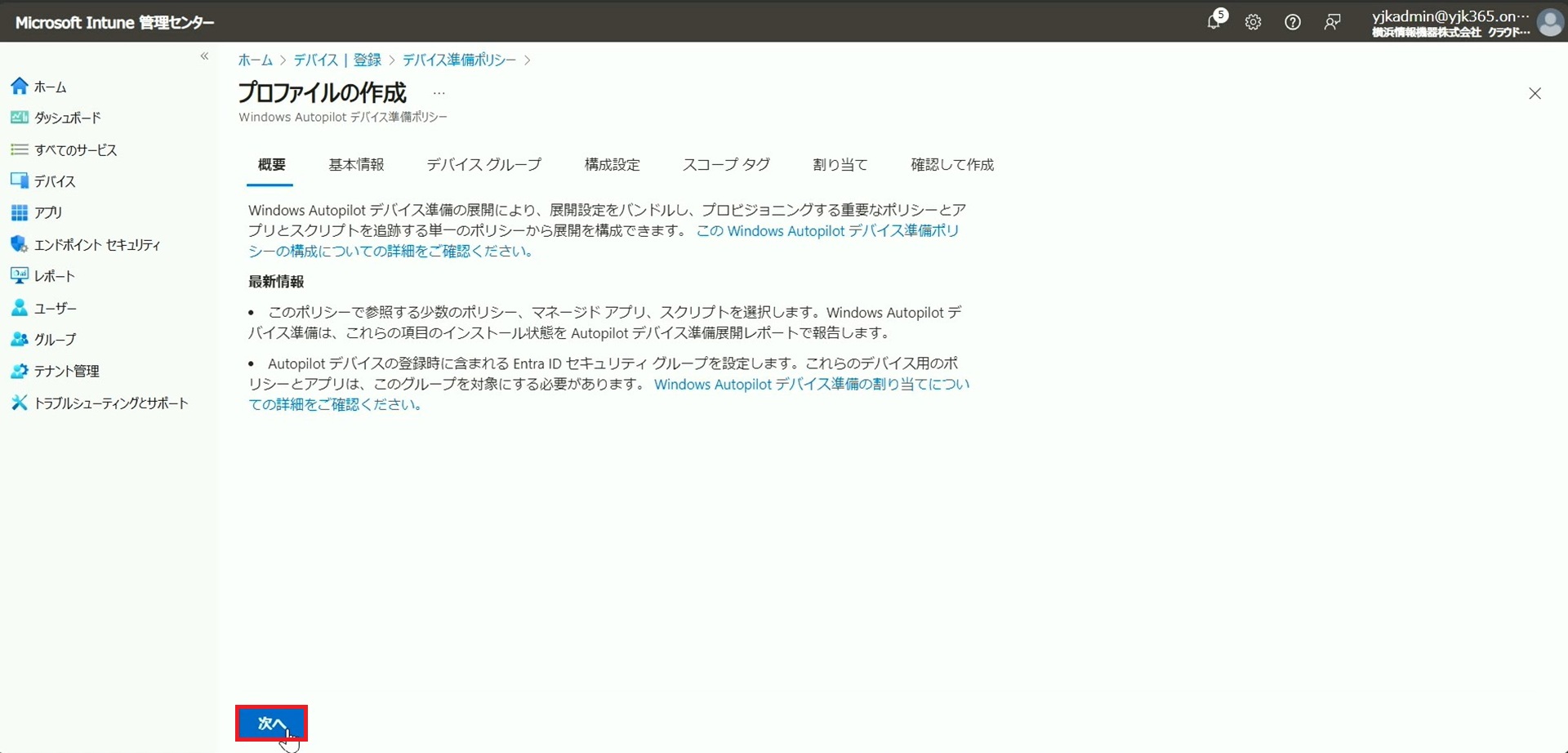Close the プロファイルの作成 pane
This screenshot has width=1568, height=753.
(1535, 94)
